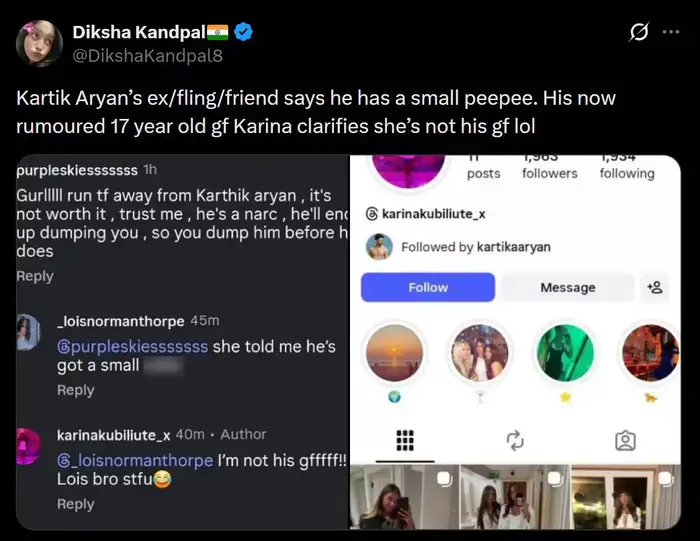Click Reply under purpleskiessssss comment
The height and width of the screenshot is (541, 700).
35,276
